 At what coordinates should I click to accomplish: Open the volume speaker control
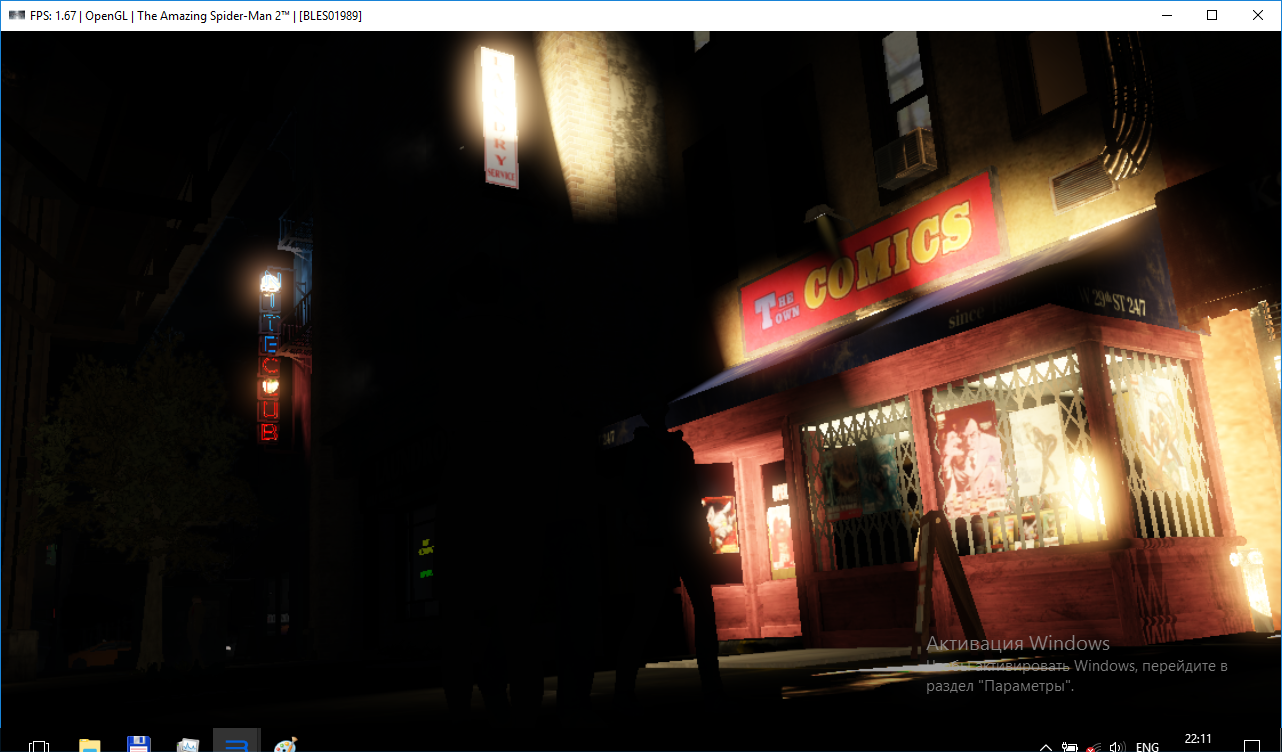[1117, 746]
